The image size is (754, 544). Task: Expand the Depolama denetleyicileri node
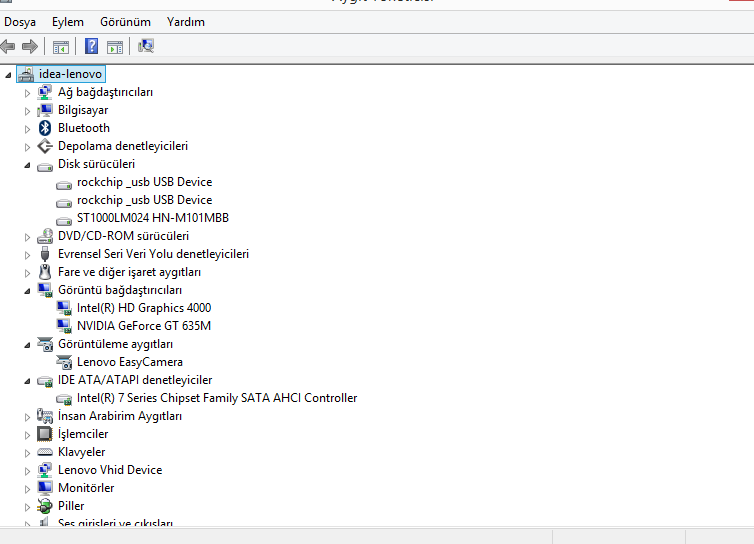(x=27, y=147)
